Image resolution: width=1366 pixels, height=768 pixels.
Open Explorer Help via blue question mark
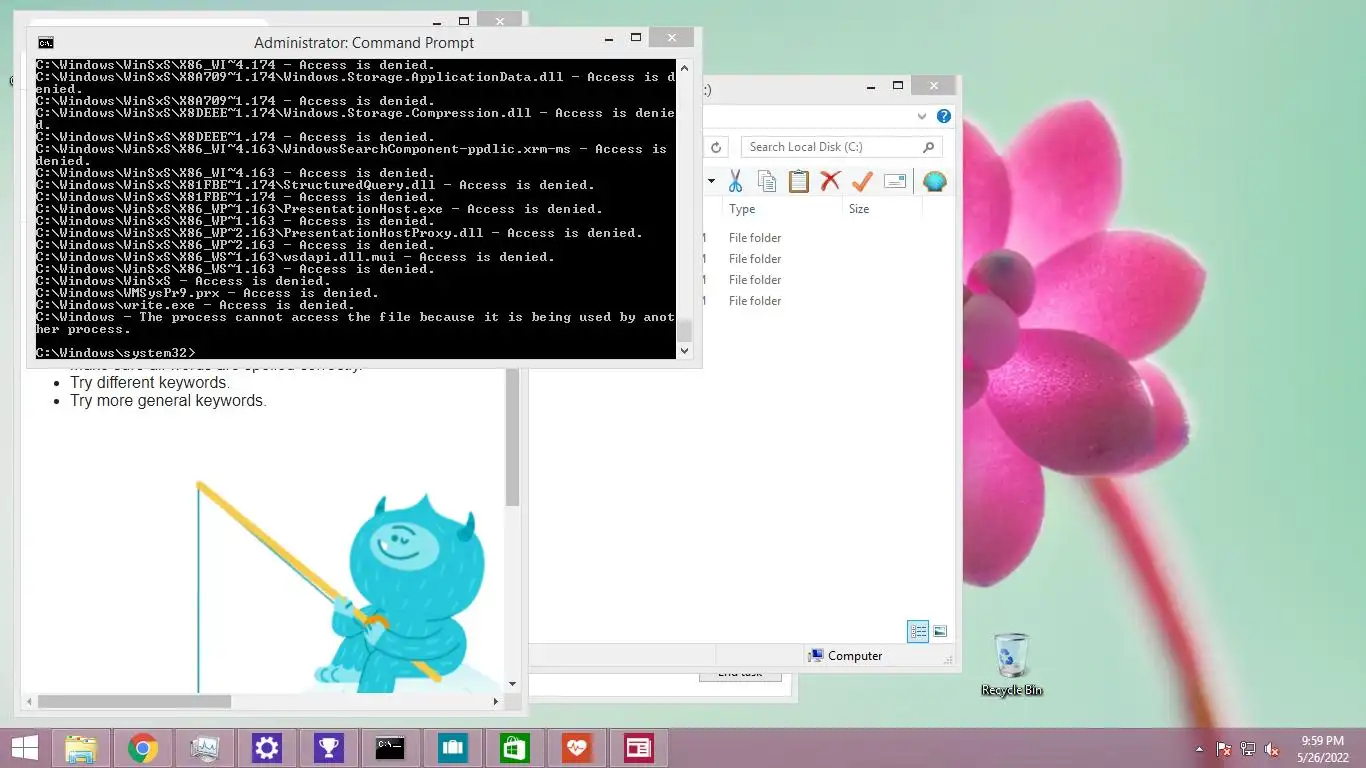(x=943, y=116)
